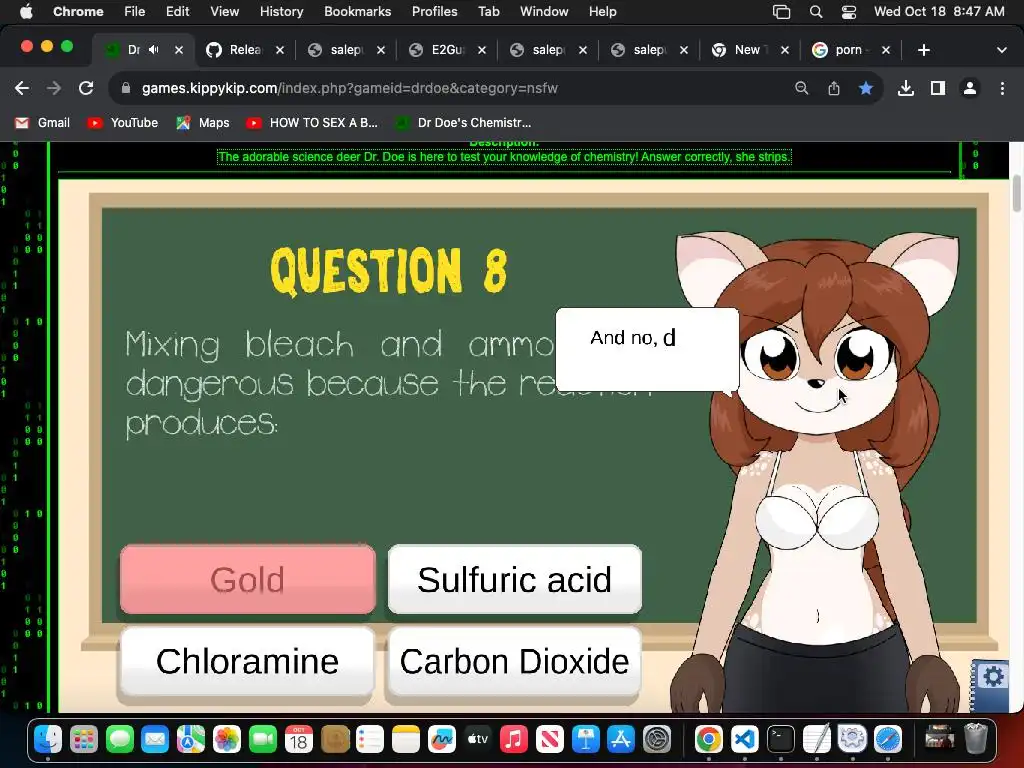Open the zoom magnifier in address bar
This screenshot has height=768, width=1024.
point(801,88)
